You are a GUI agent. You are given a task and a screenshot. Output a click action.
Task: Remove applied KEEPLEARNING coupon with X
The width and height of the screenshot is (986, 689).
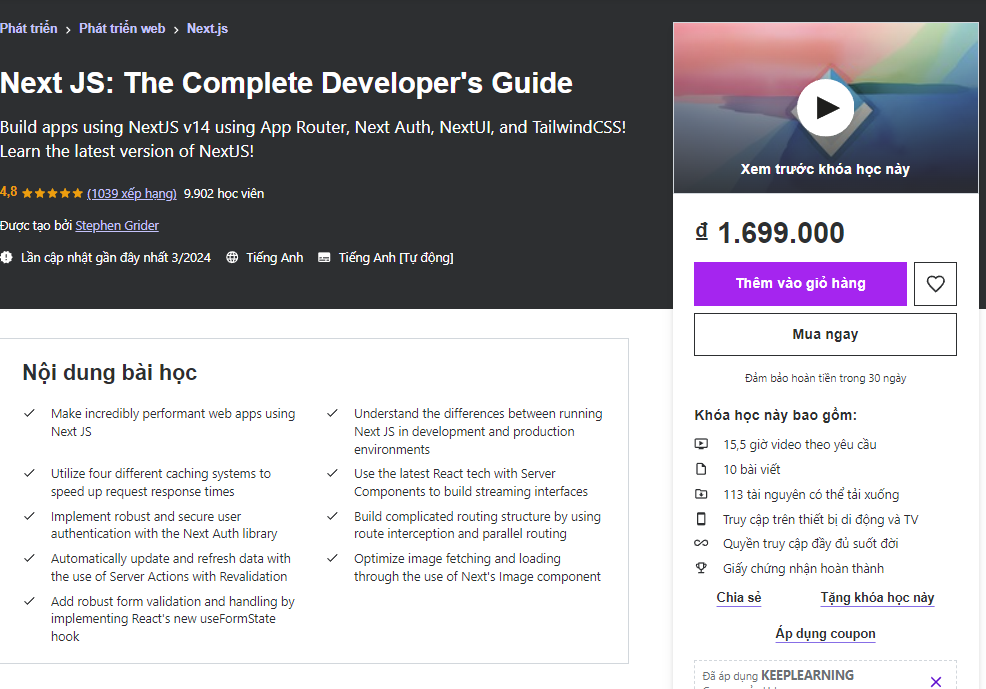coord(935,682)
